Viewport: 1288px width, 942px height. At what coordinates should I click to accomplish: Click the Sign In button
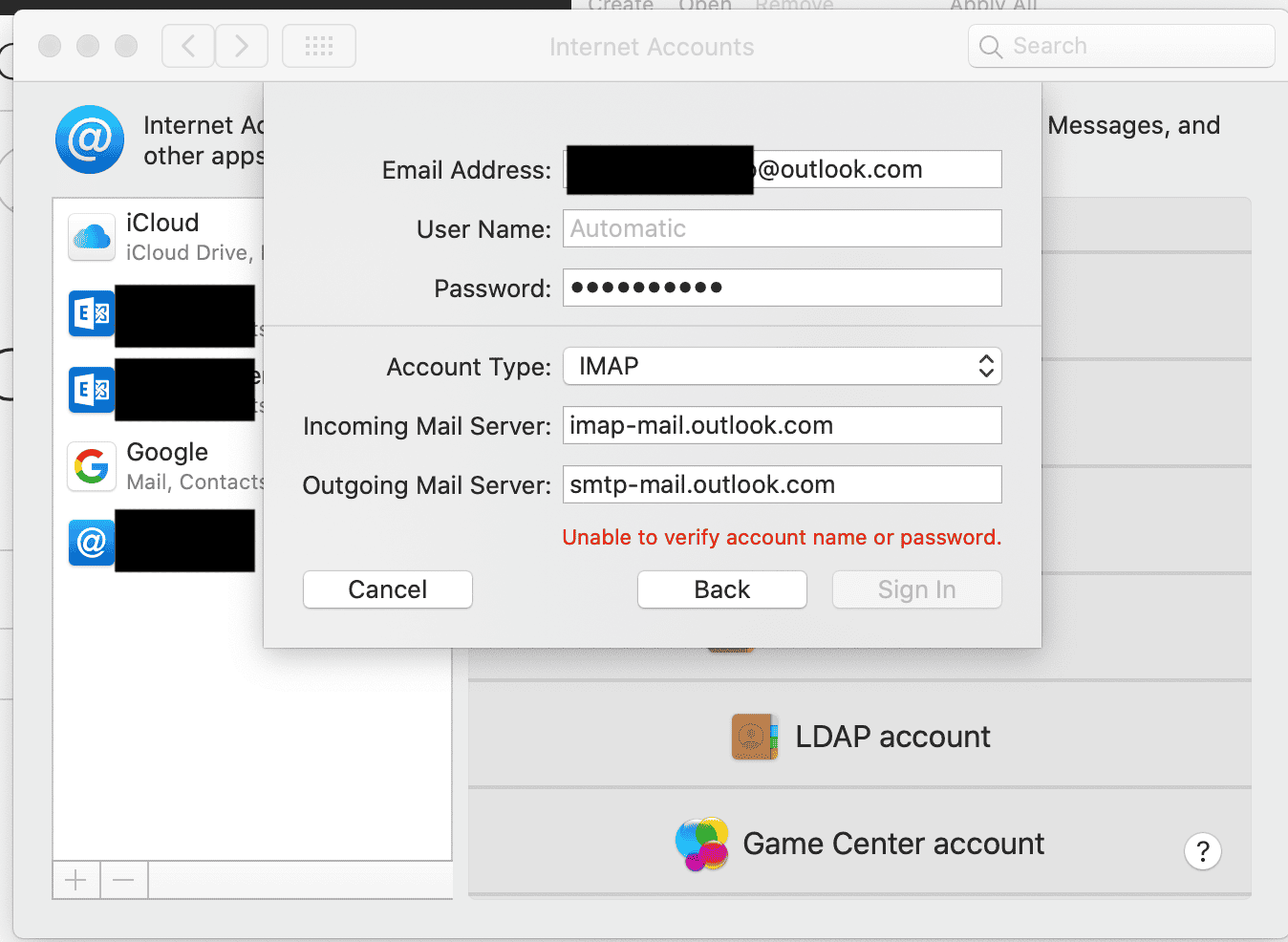916,589
